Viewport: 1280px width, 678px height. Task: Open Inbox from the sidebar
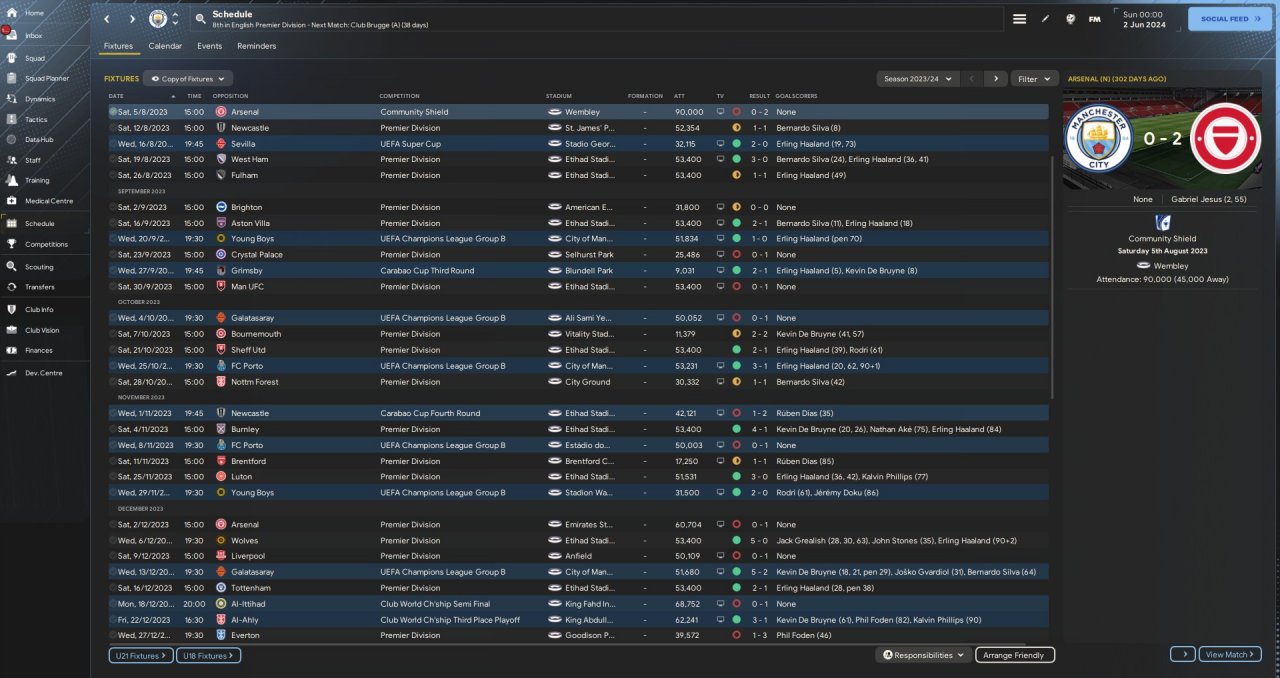coord(34,36)
